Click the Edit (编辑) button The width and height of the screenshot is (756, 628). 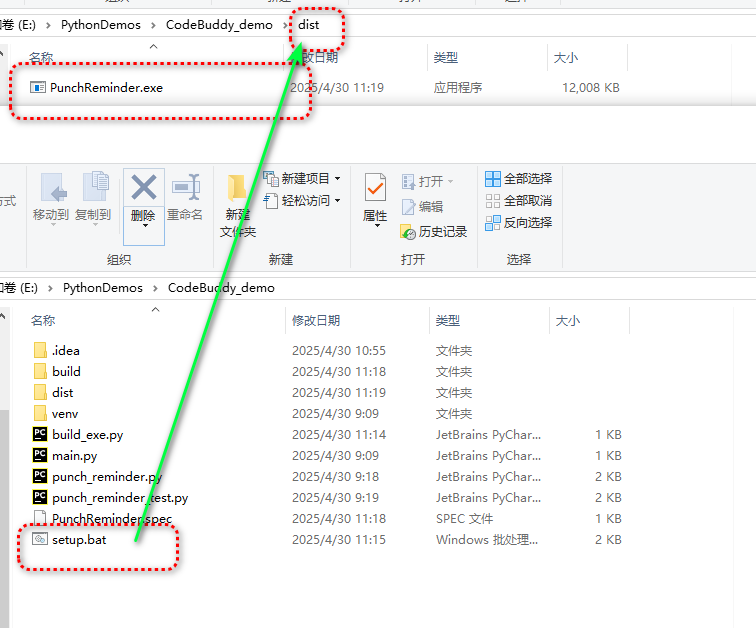pyautogui.click(x=422, y=207)
